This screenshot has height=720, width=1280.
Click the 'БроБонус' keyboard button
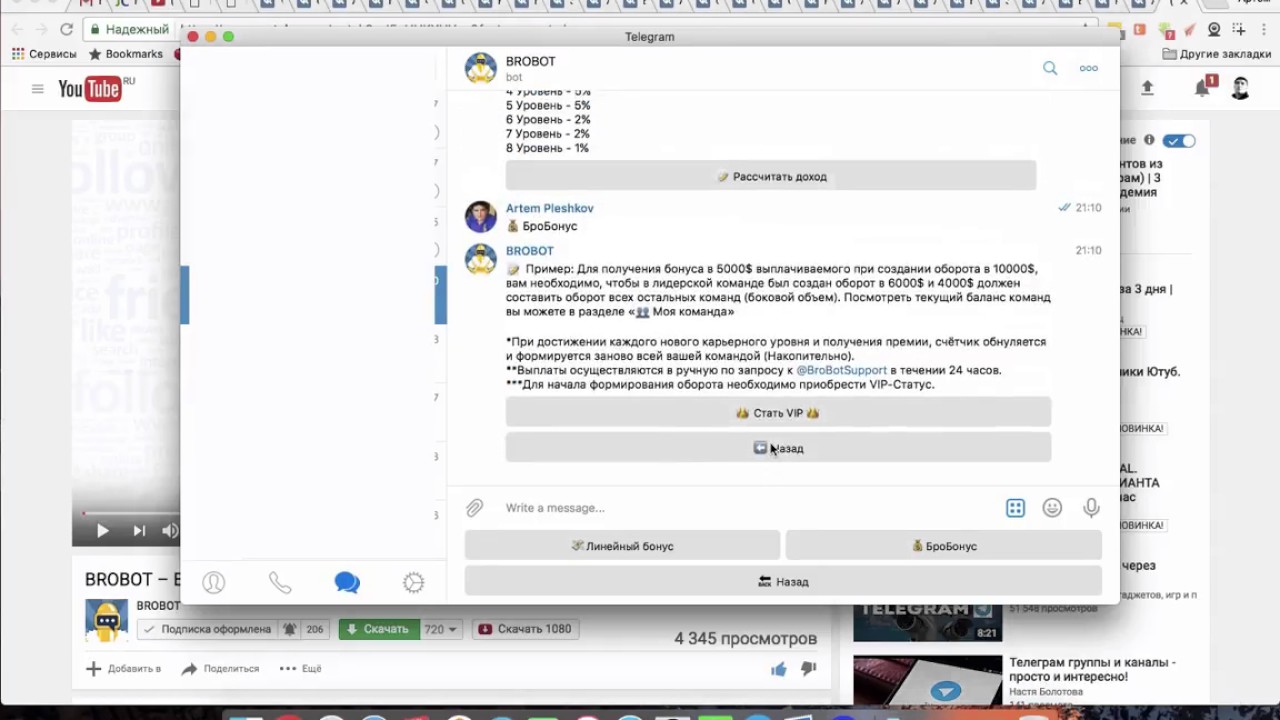(x=944, y=546)
